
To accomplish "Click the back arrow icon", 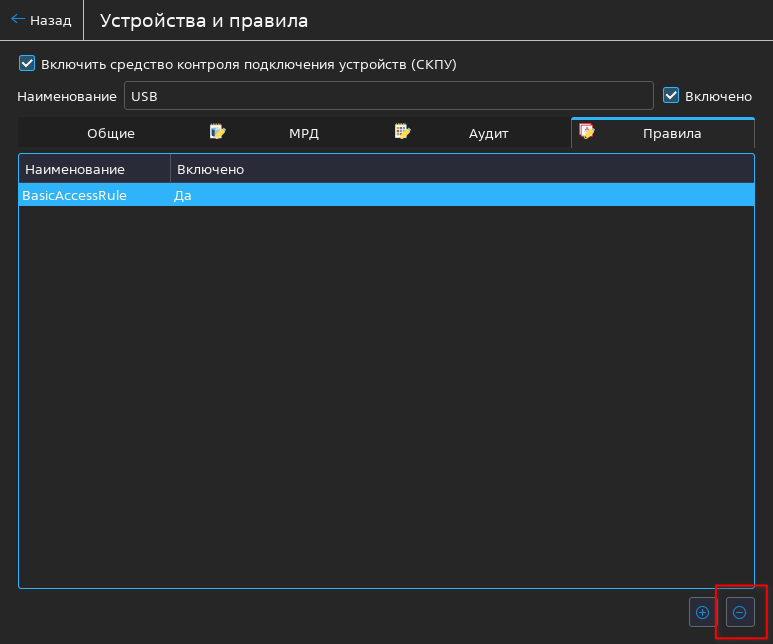I will click(x=17, y=20).
